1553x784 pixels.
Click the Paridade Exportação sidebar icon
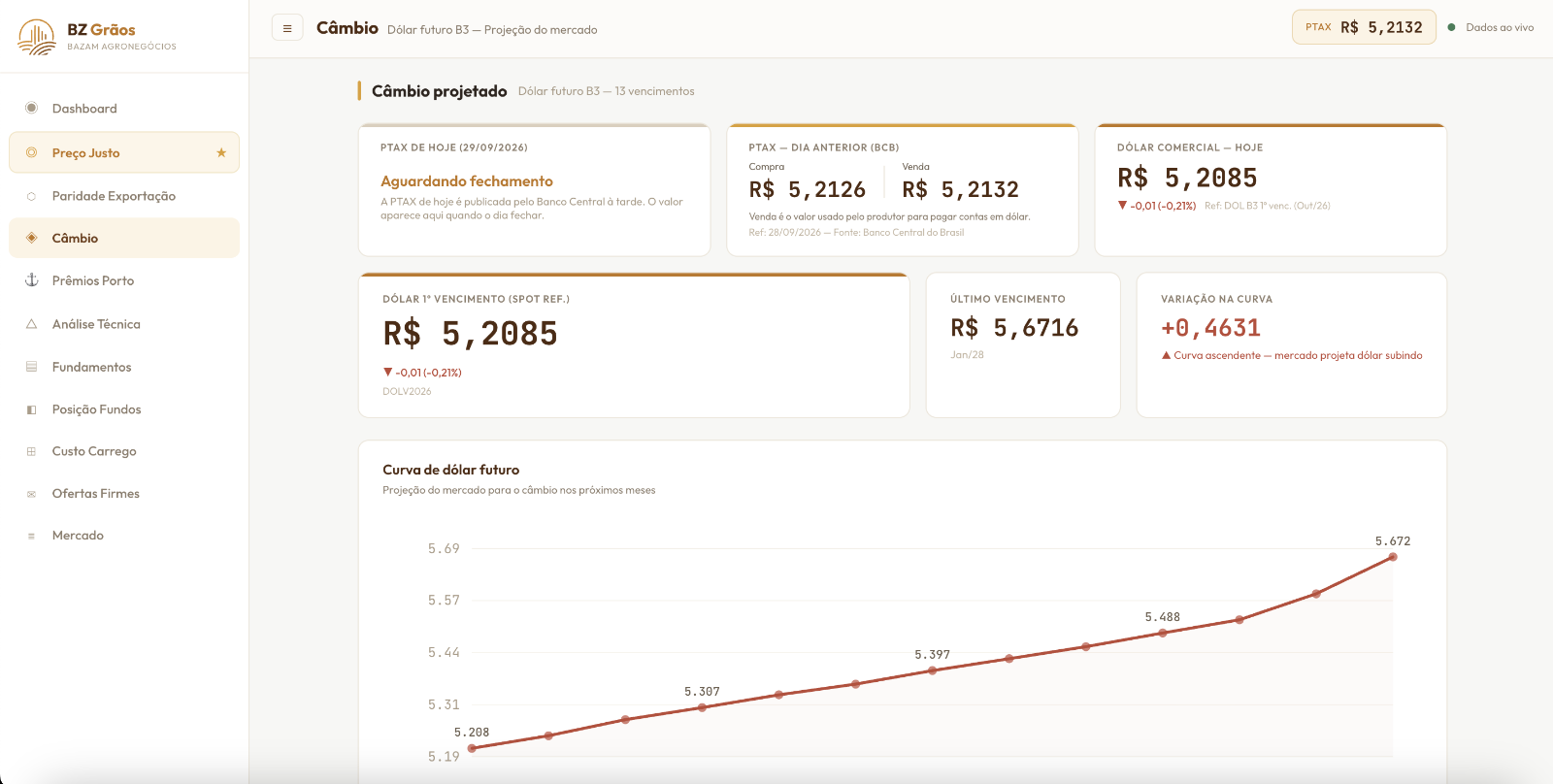(31, 196)
